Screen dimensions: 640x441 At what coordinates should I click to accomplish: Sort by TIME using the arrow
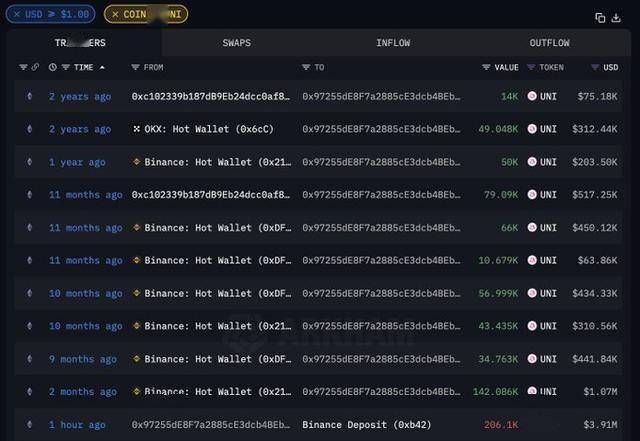102,67
